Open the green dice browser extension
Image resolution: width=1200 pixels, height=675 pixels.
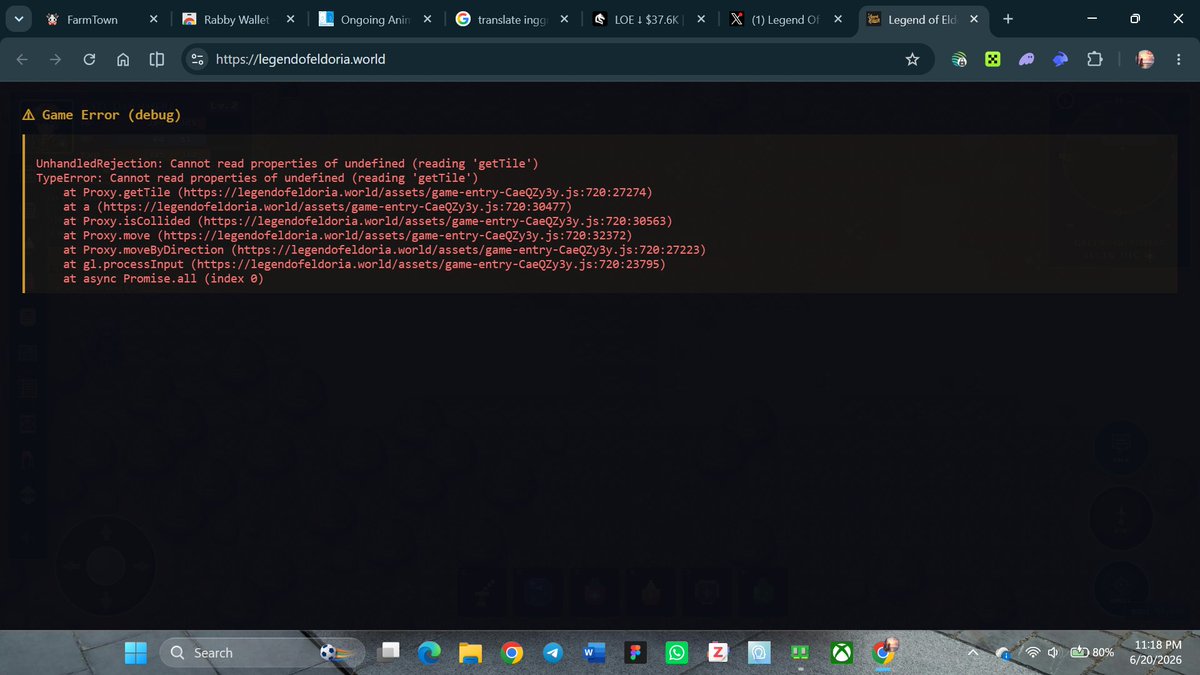point(992,60)
